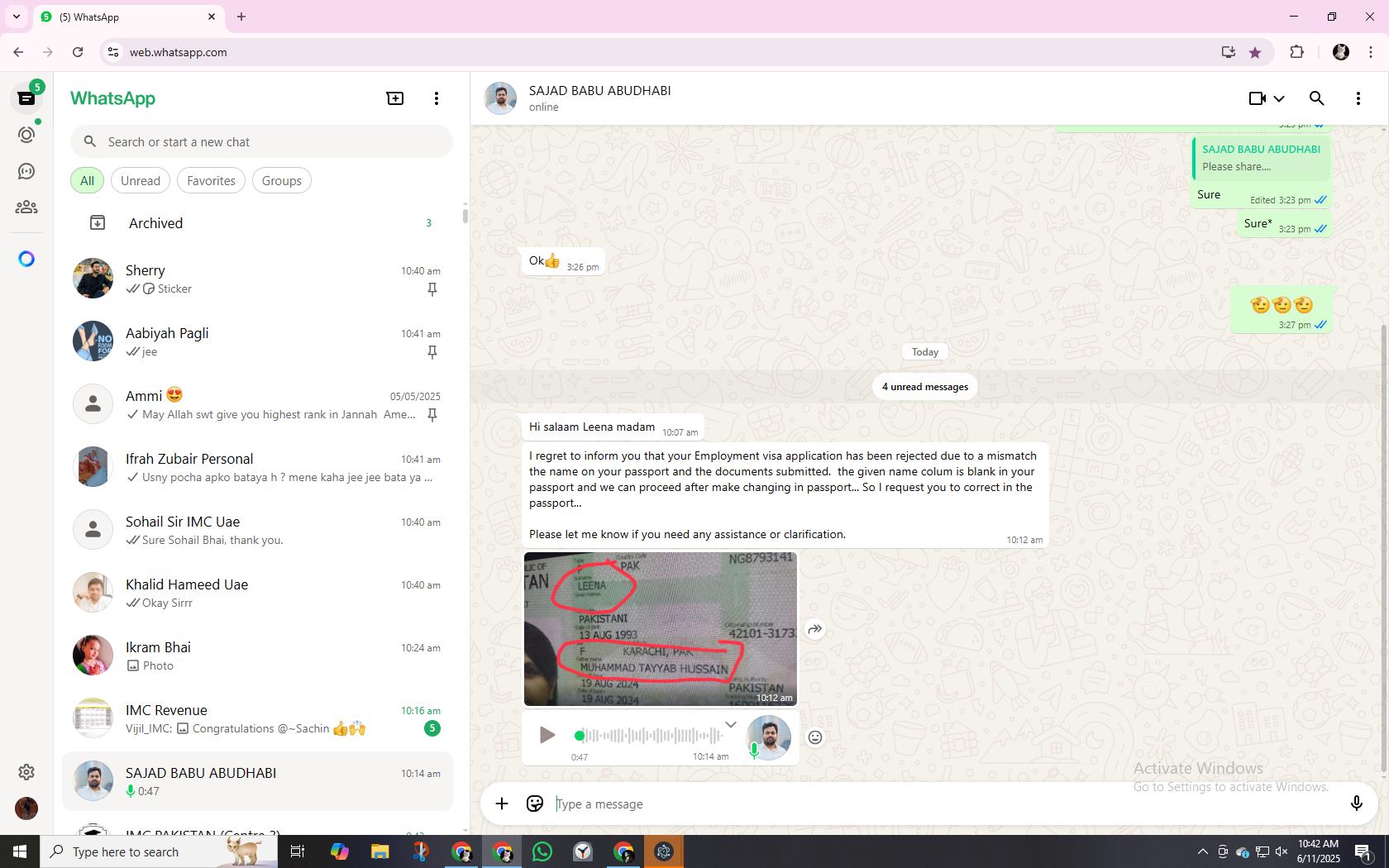Click the install app icon in address bar
The width and height of the screenshot is (1389, 868).
(1229, 52)
